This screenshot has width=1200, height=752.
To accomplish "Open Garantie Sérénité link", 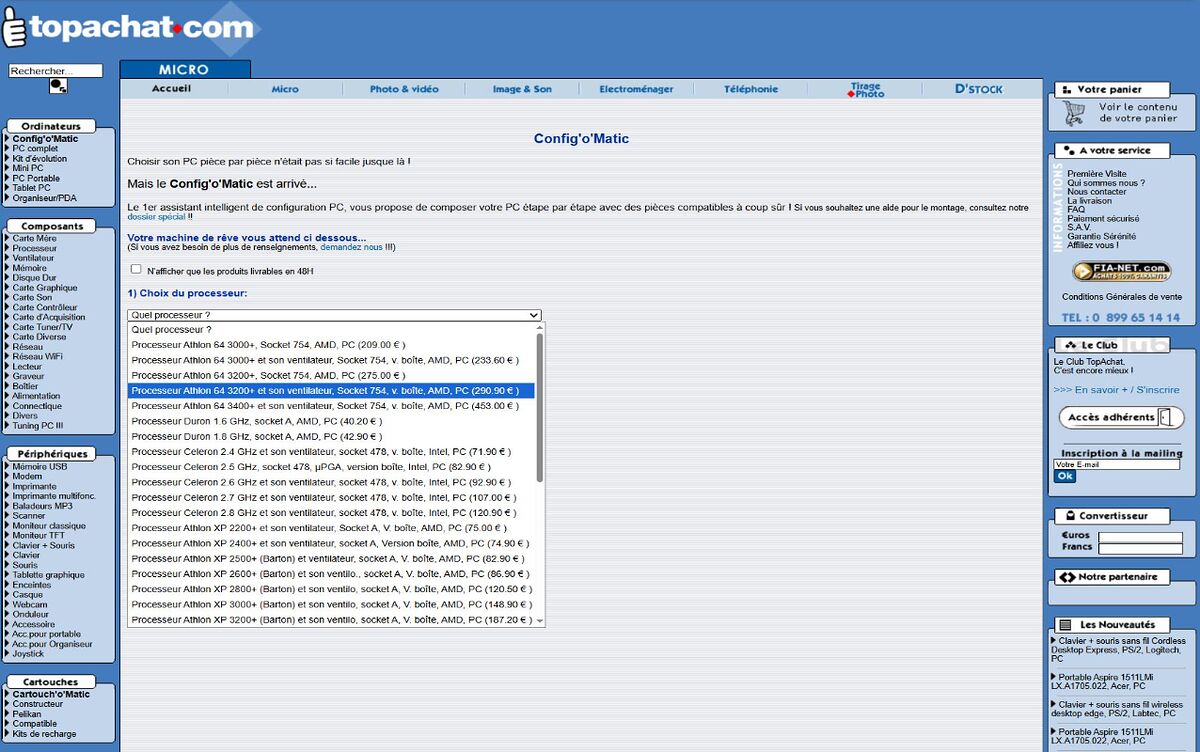I will 1103,236.
